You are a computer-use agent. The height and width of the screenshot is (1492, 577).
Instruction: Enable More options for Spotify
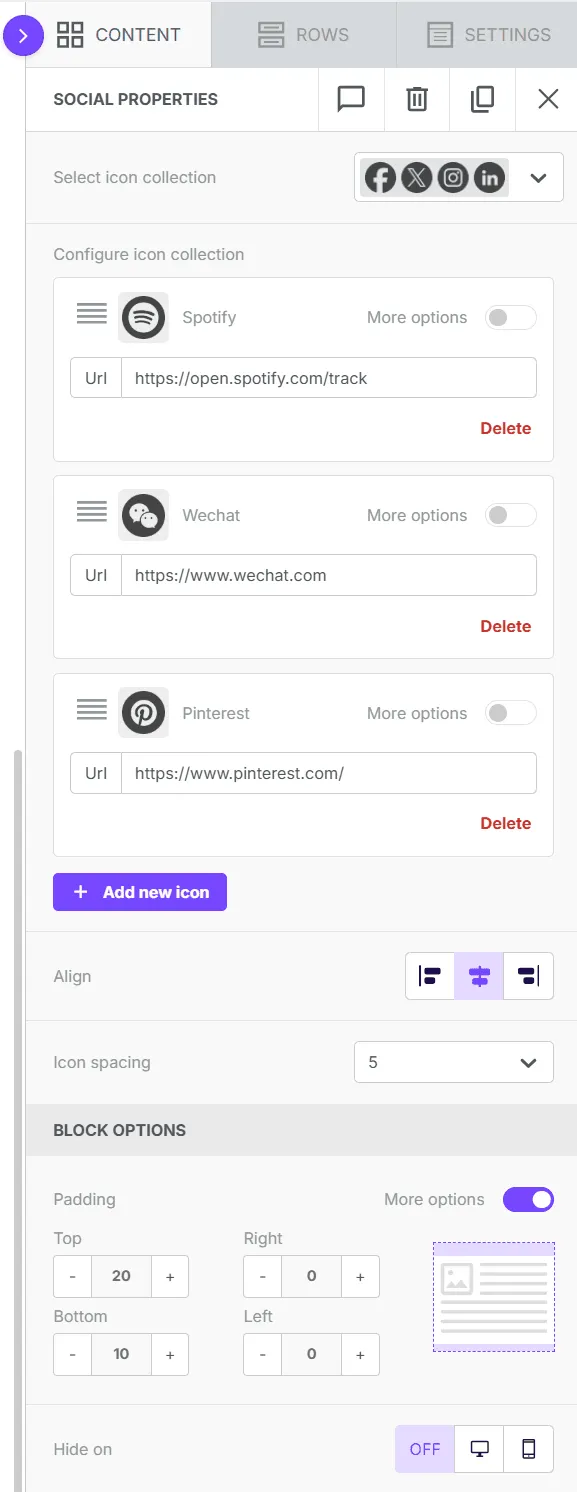[510, 318]
